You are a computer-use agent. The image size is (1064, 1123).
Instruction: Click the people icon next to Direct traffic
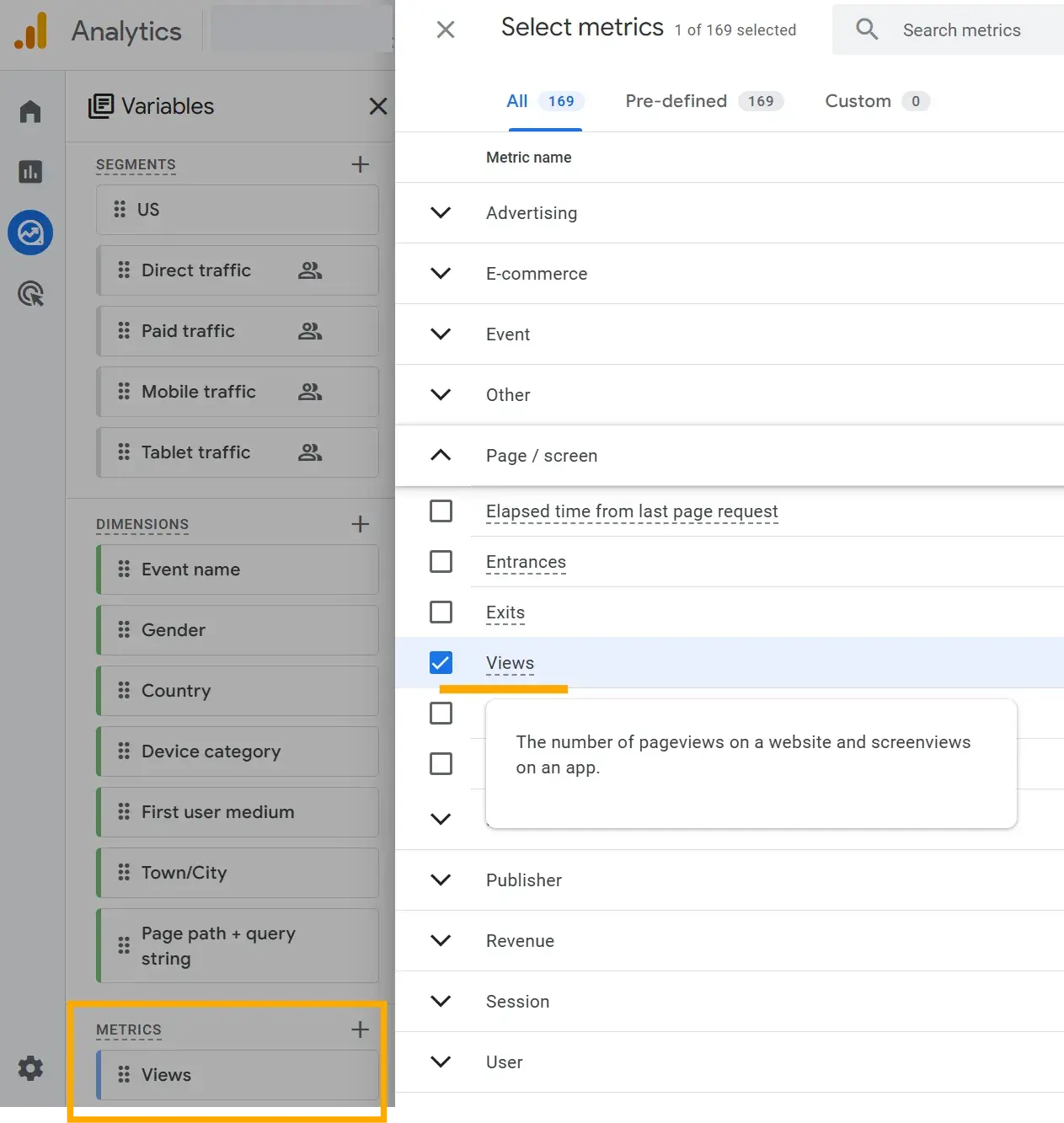(x=309, y=270)
